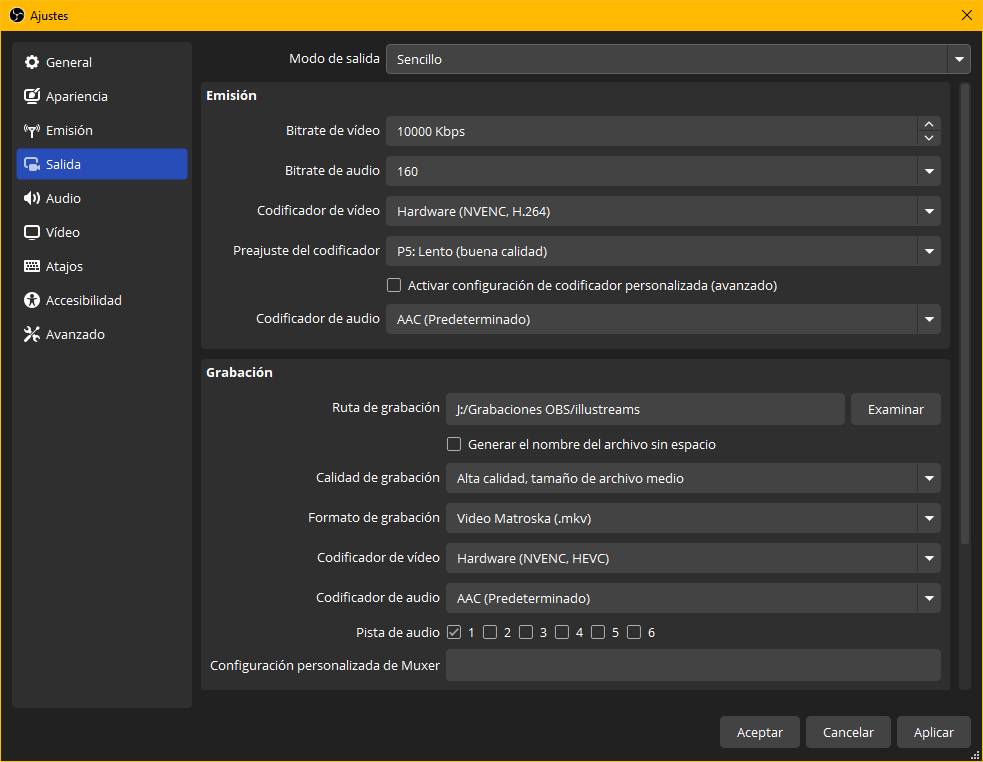Click the Avanzado tools icon

click(31, 334)
